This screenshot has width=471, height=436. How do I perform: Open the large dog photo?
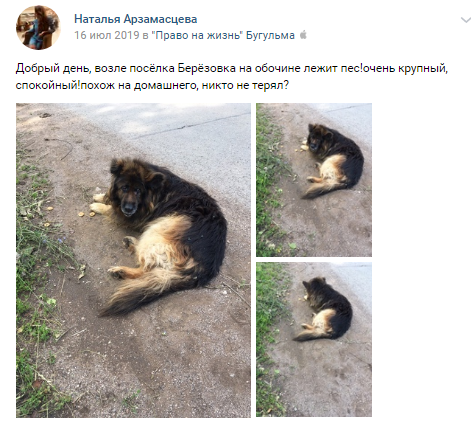[133, 260]
